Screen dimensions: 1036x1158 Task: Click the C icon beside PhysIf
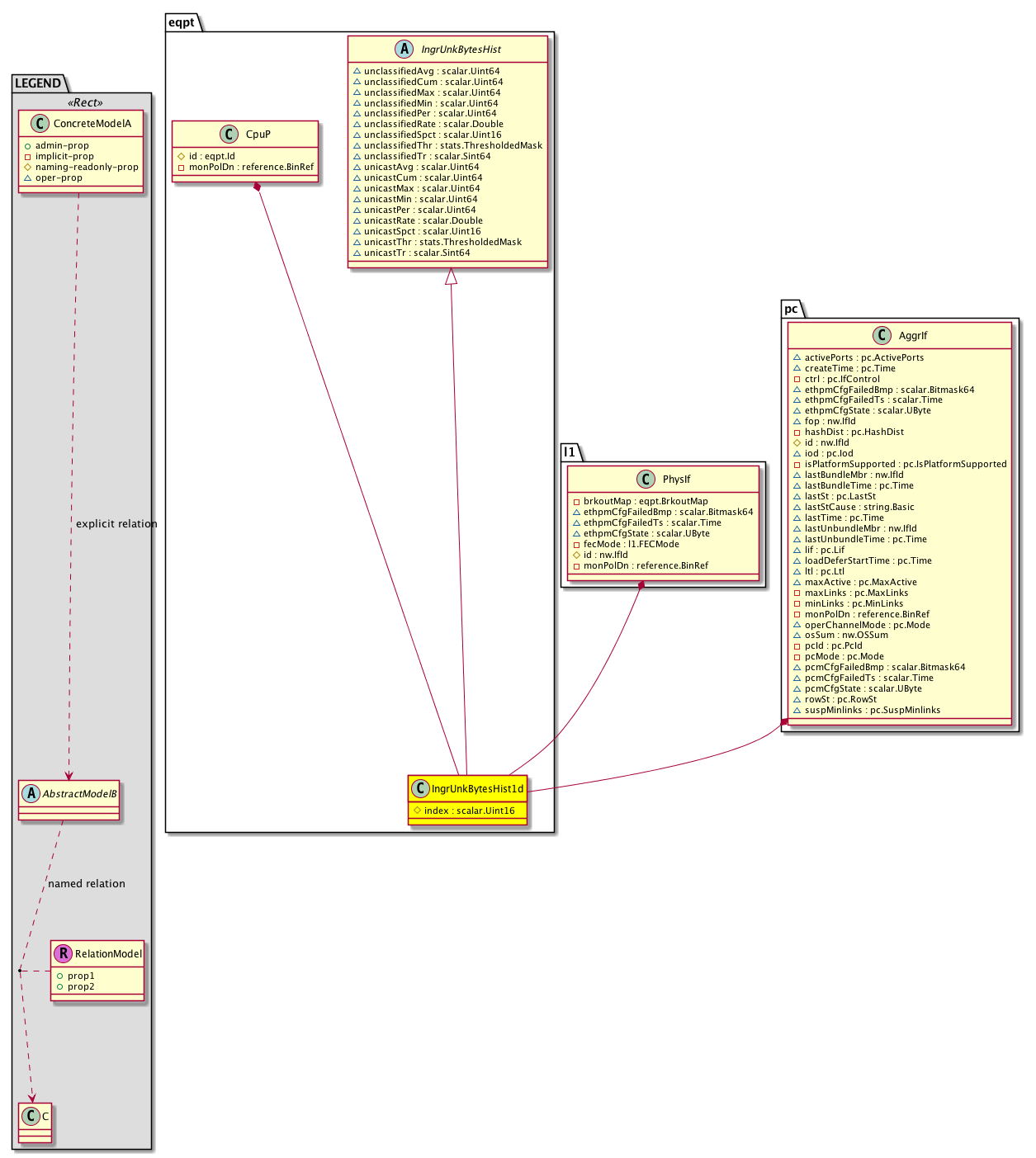pos(648,480)
